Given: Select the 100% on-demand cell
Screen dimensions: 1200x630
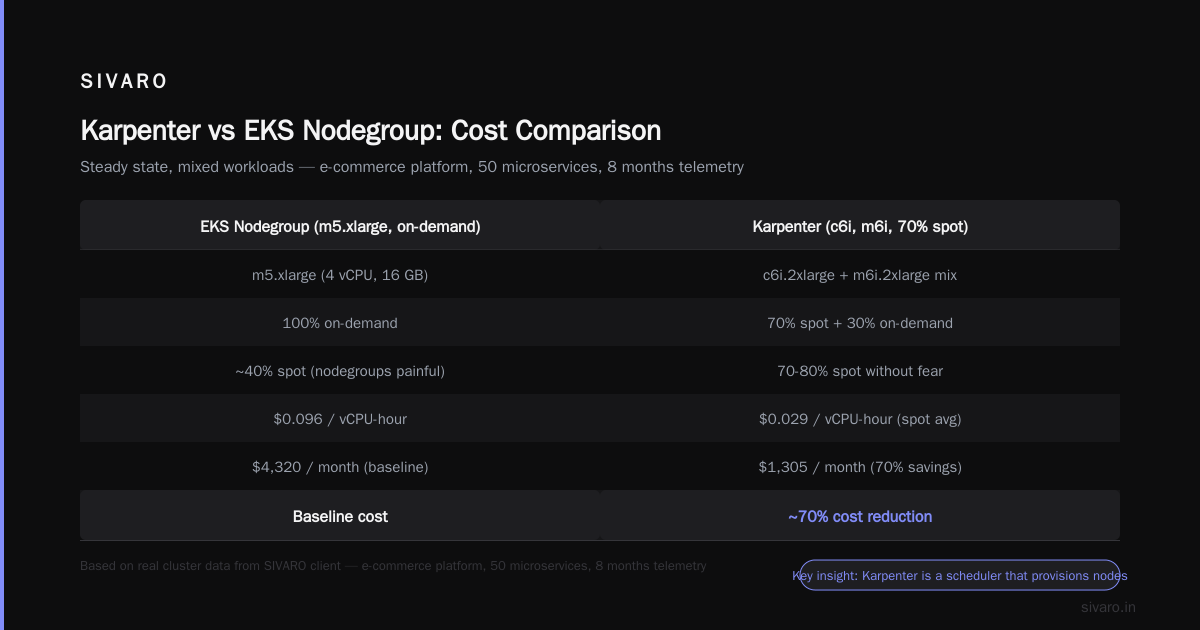Looking at the screenshot, I should 340,322.
